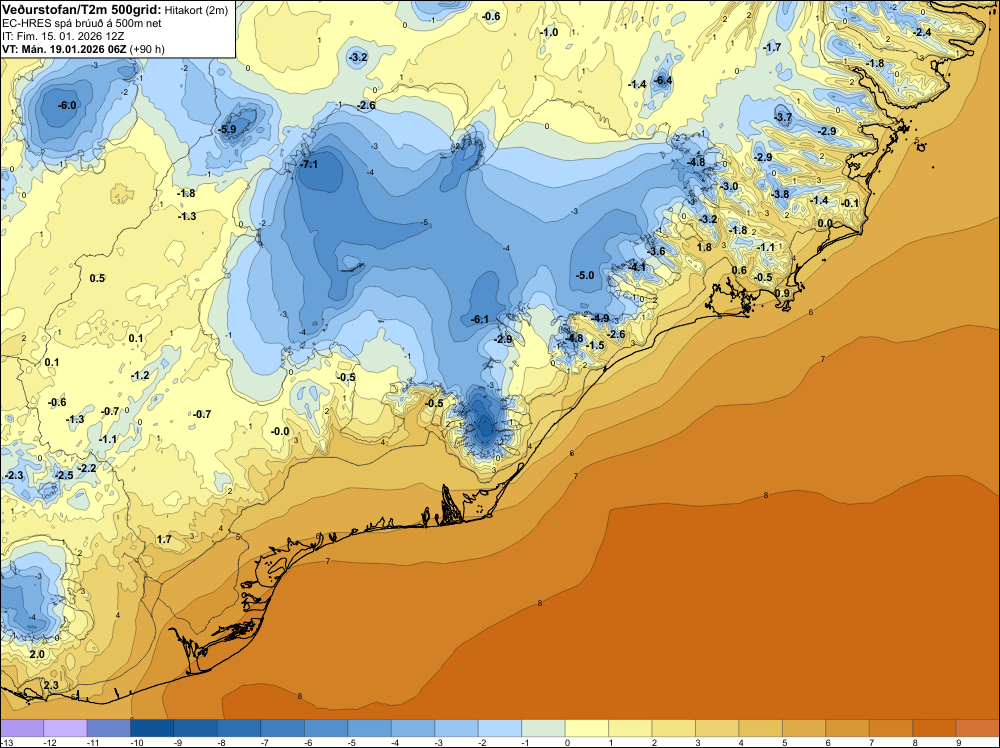Viewport: 1000px width, 748px height.
Task: Click the 2.0 temperature value
Action: tap(37, 654)
